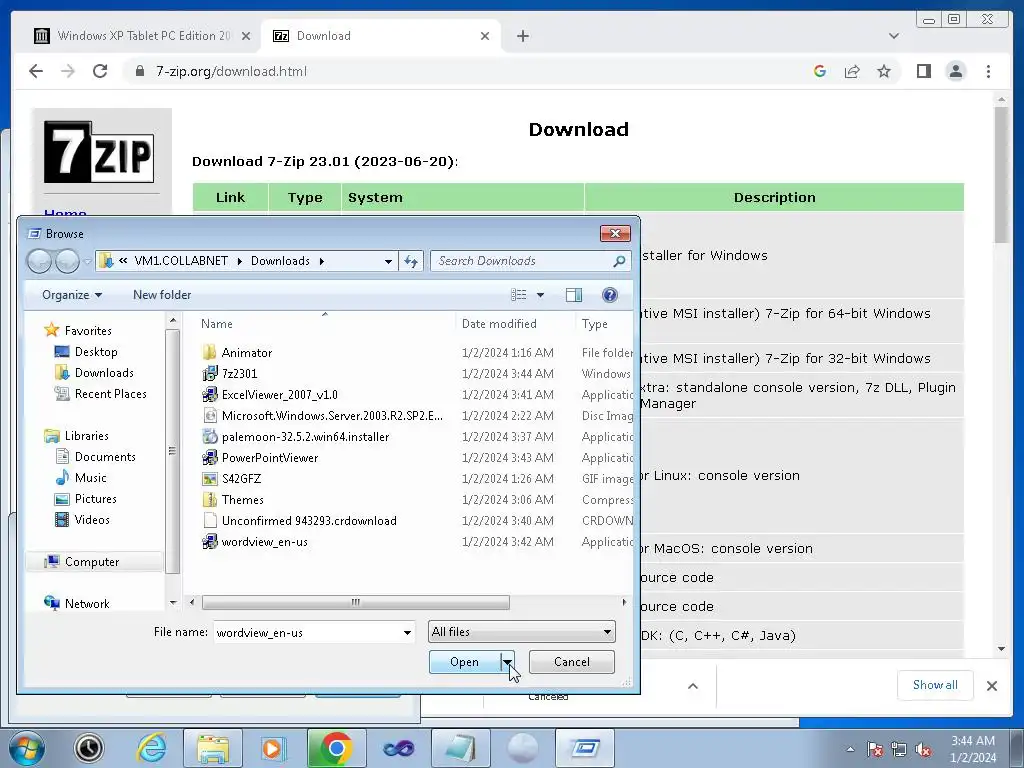1024x768 pixels.
Task: Open Internet Explorer from taskbar
Action: [152, 748]
